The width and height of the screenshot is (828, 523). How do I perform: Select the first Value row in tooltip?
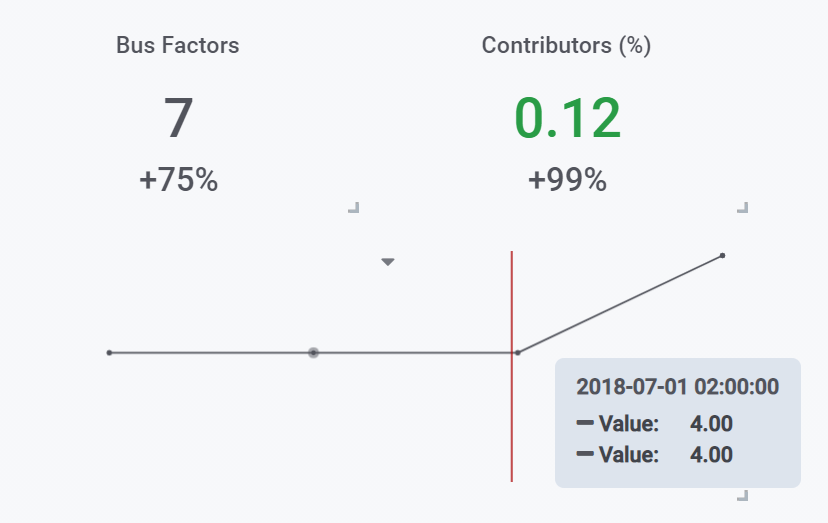pos(655,424)
